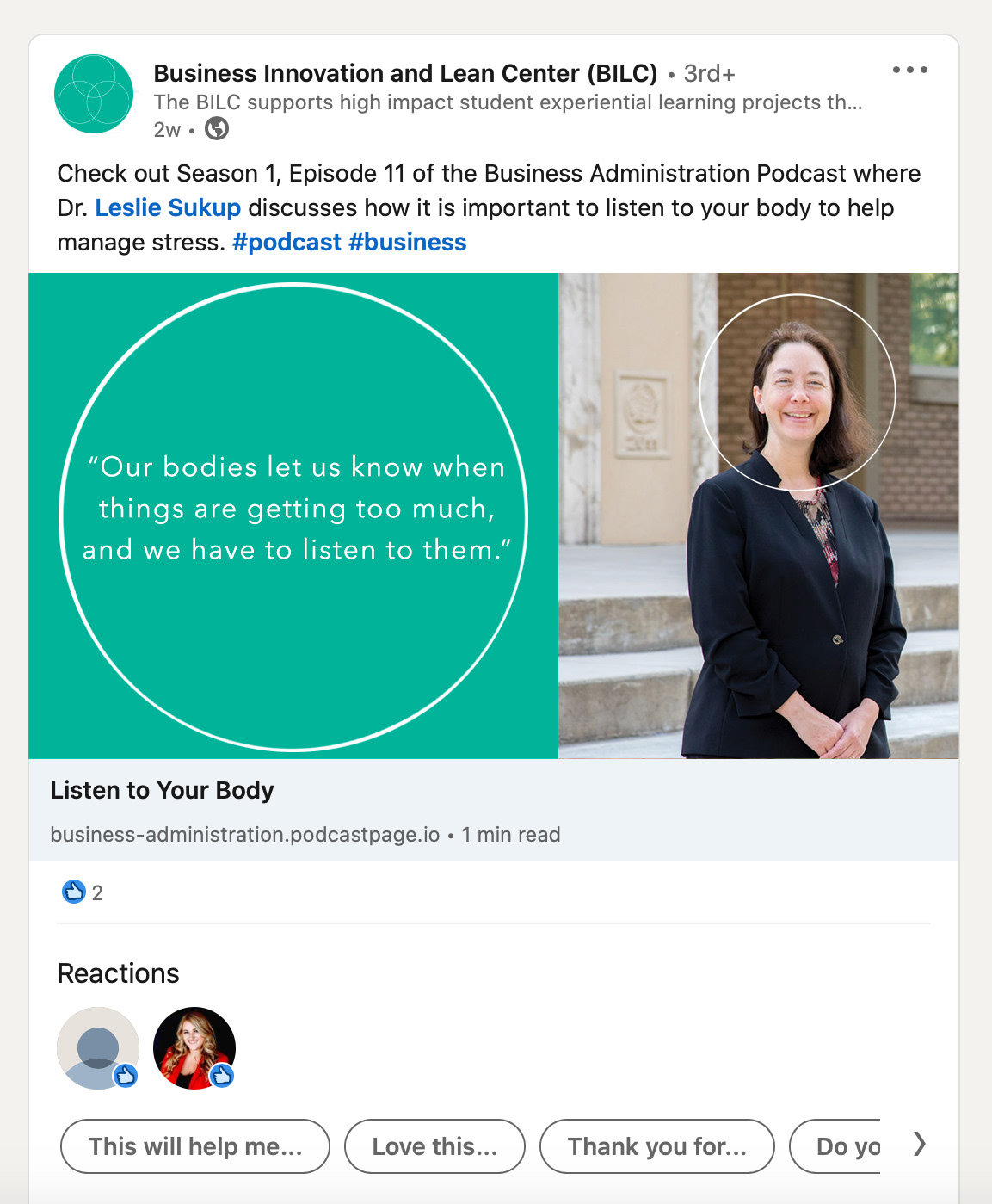The image size is (992, 1204).
Task: Follow the #business hashtag link
Action: pyautogui.click(x=408, y=243)
